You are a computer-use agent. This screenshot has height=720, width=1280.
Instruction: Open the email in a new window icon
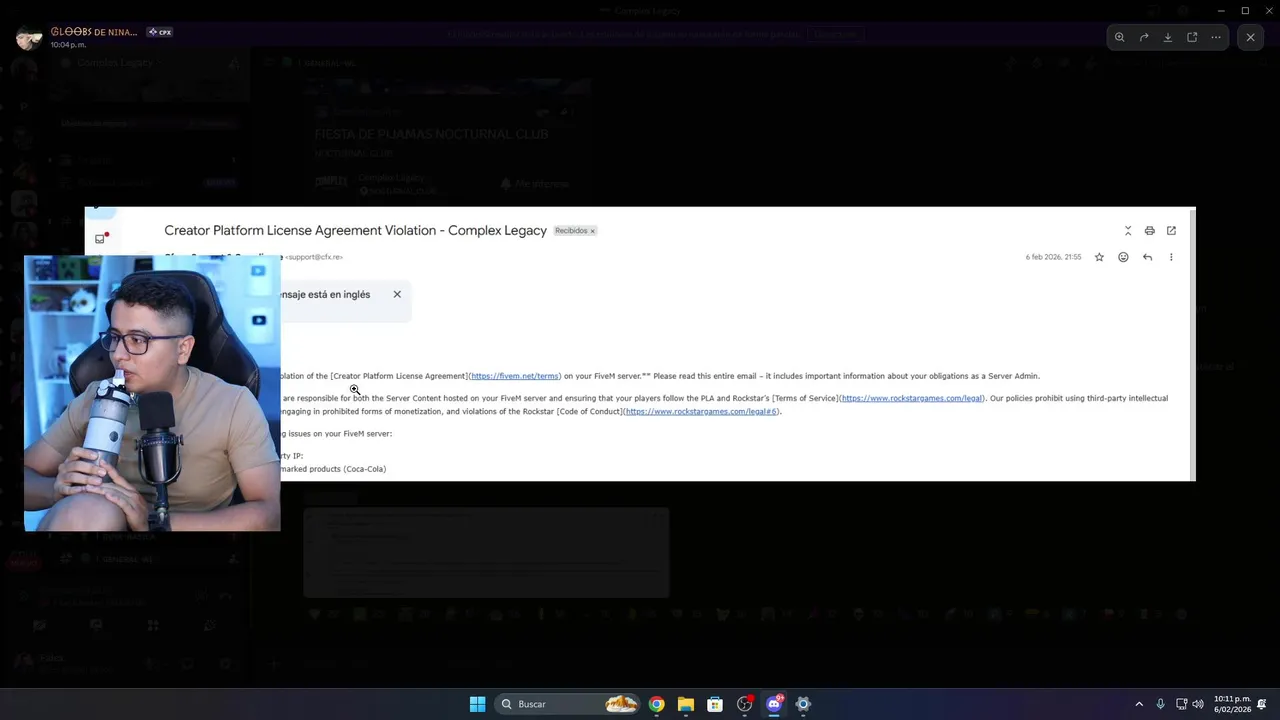point(1171,231)
